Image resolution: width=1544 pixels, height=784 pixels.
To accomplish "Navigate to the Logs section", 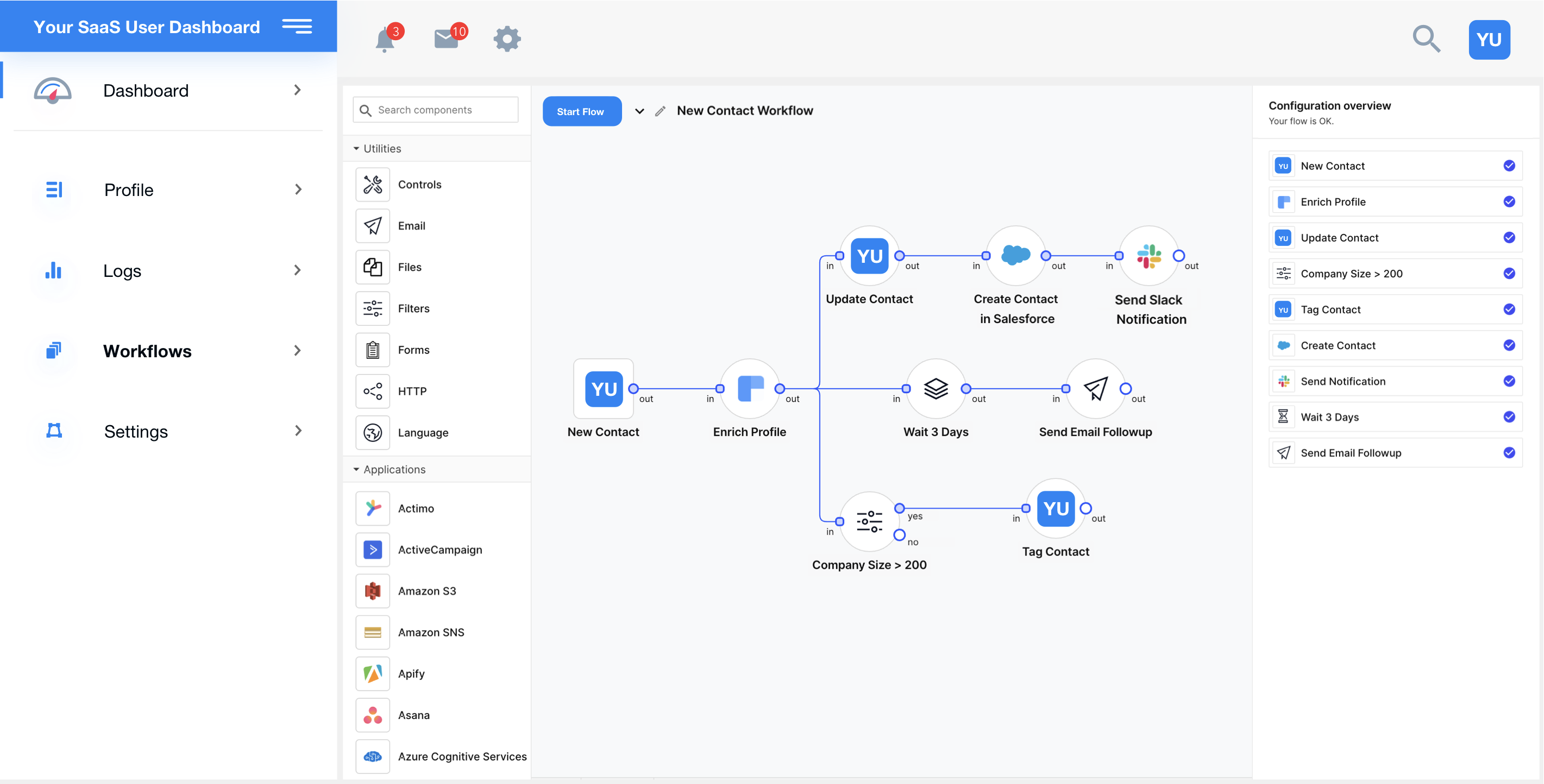I will [122, 270].
